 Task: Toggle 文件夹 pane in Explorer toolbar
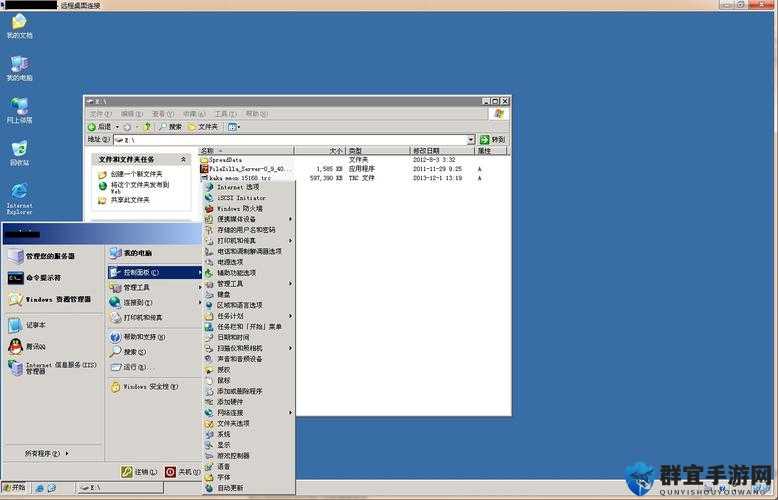[203, 127]
